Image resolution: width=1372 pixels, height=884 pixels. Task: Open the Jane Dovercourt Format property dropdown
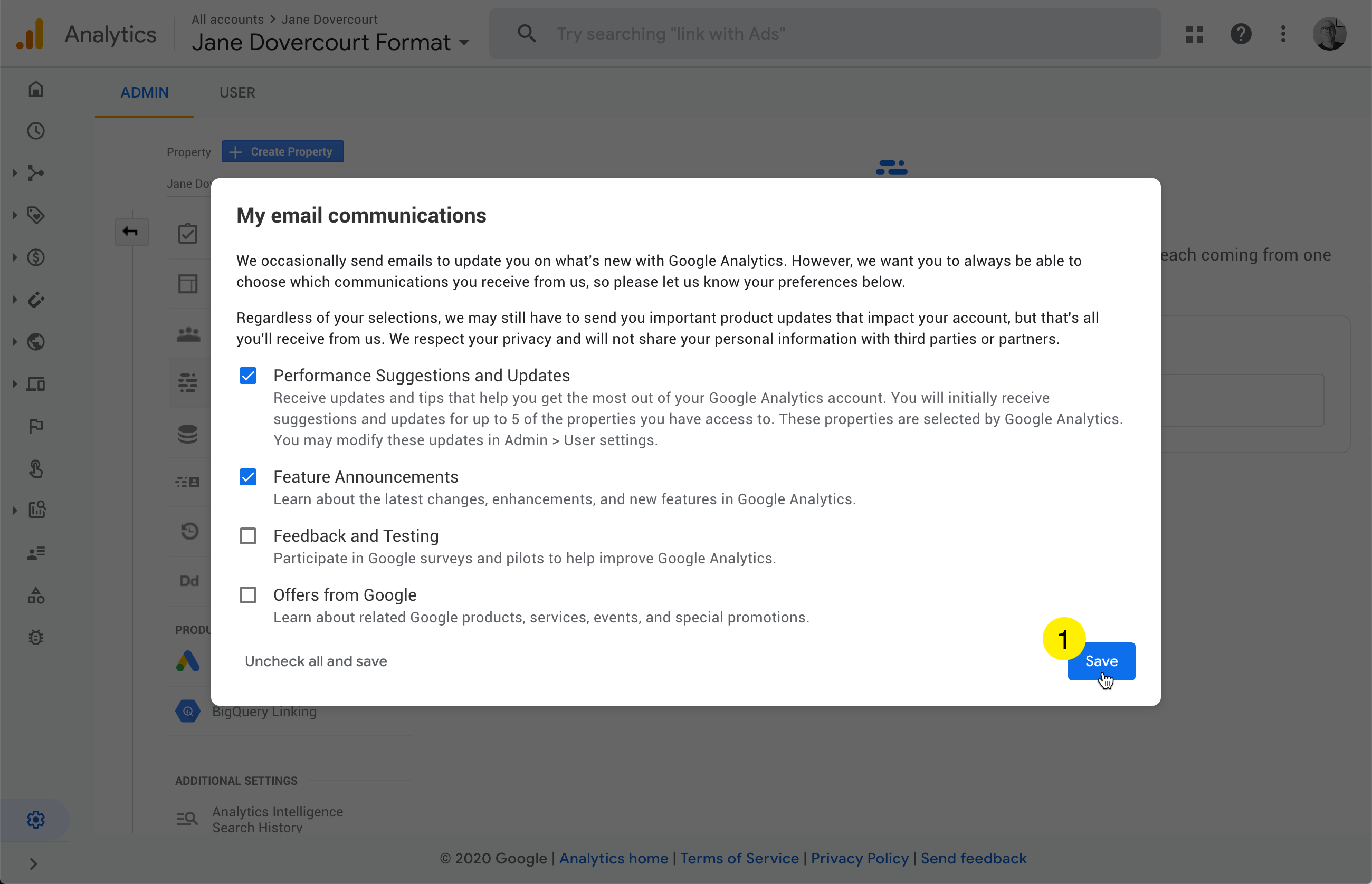330,43
